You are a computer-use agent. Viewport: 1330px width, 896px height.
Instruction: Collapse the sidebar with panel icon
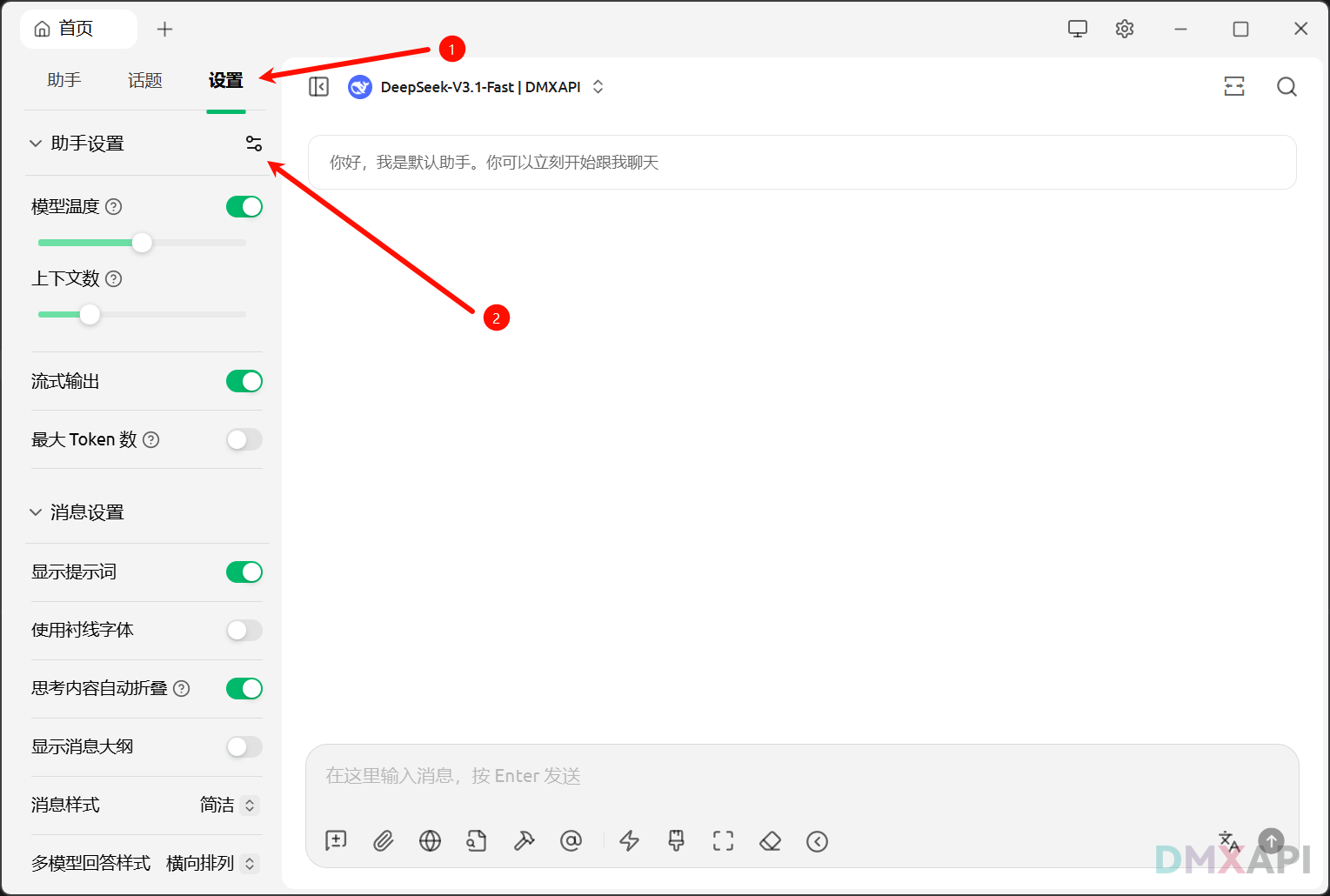319,87
